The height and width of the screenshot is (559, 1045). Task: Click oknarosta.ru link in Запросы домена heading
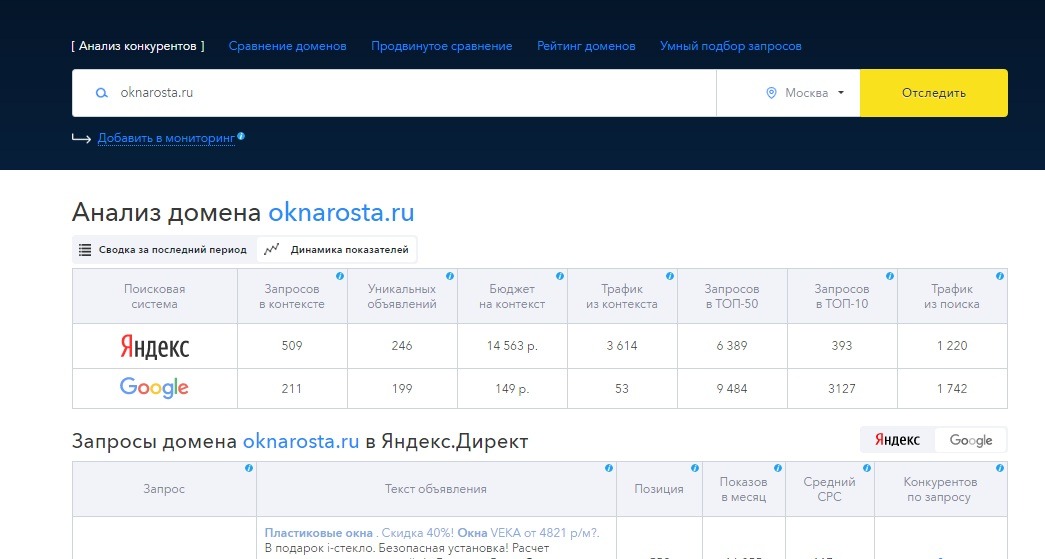coord(301,441)
